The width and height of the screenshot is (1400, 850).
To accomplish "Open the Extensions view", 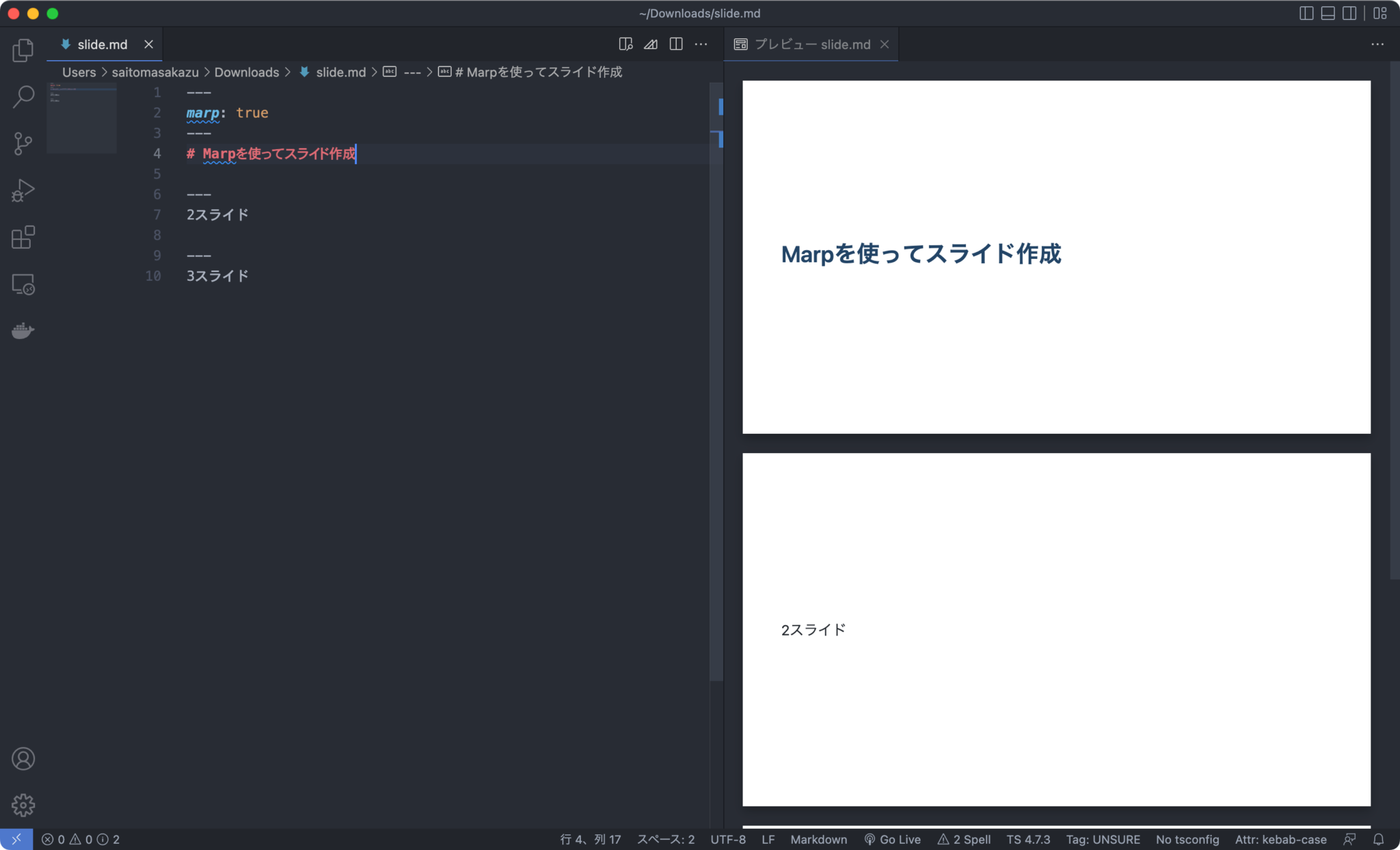I will click(x=23, y=237).
